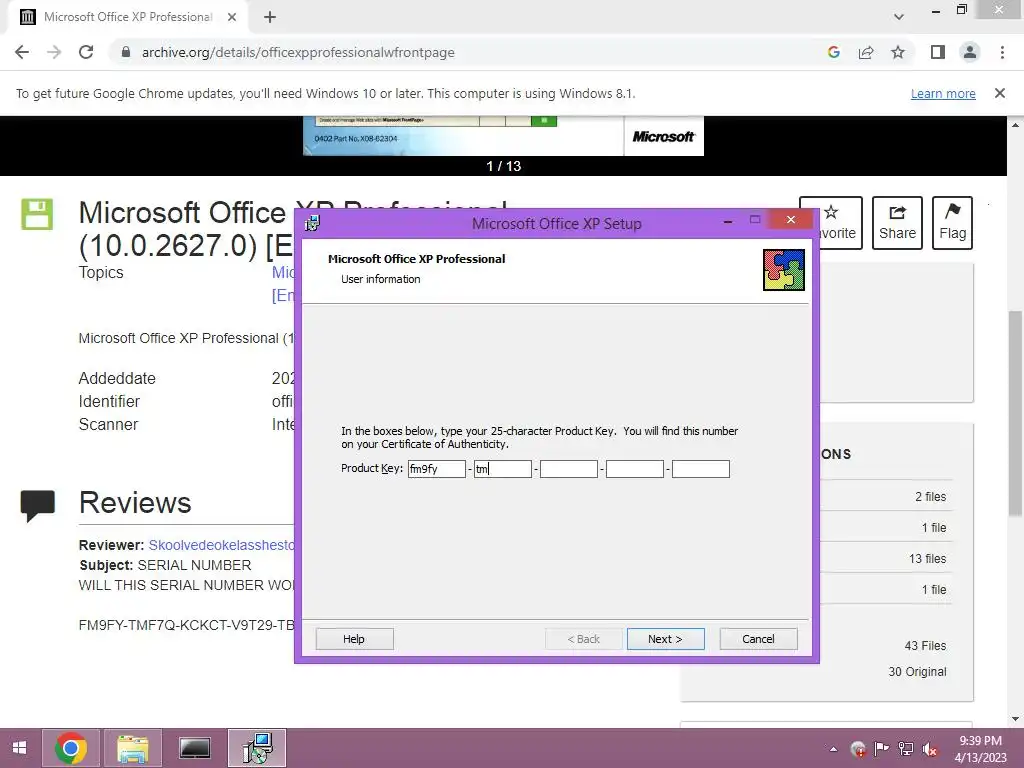Image resolution: width=1024 pixels, height=768 pixels.
Task: Open the Chrome three-dot menu
Action: click(x=1002, y=52)
